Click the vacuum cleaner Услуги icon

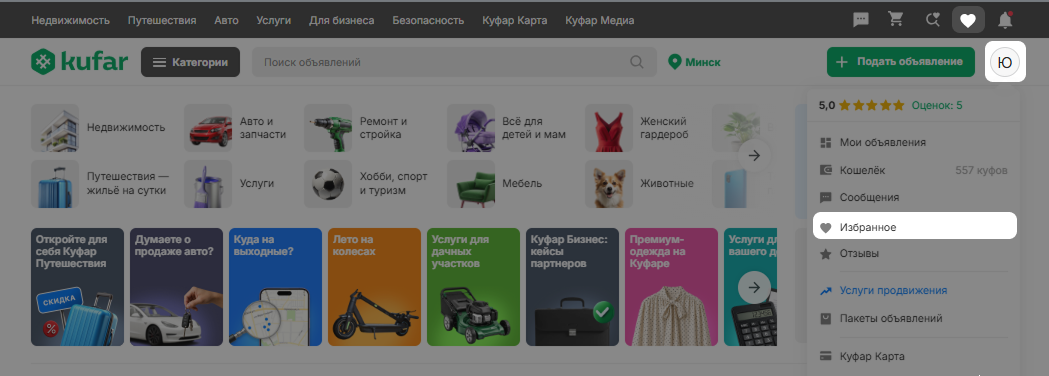(x=208, y=184)
